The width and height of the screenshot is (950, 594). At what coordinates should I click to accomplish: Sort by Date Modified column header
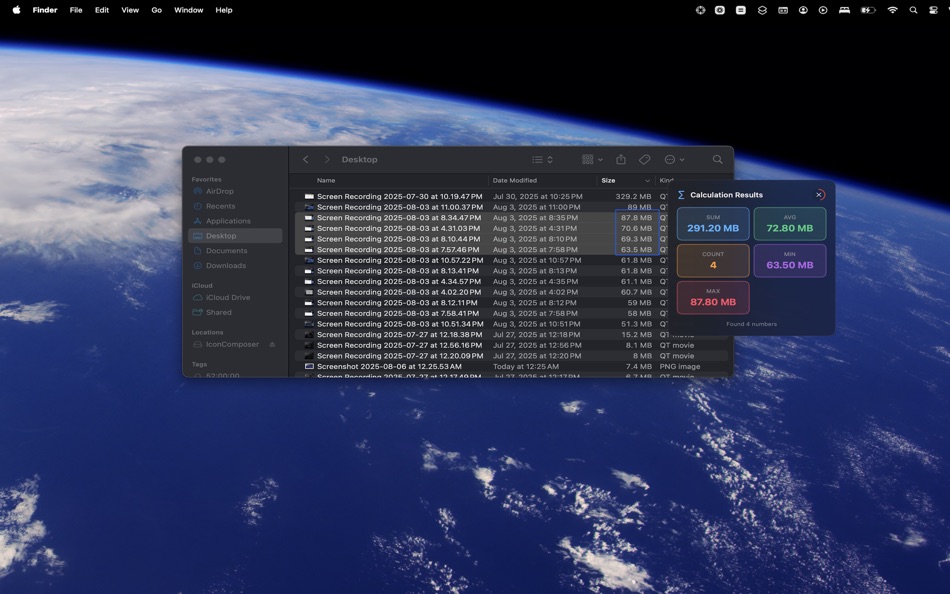point(515,180)
